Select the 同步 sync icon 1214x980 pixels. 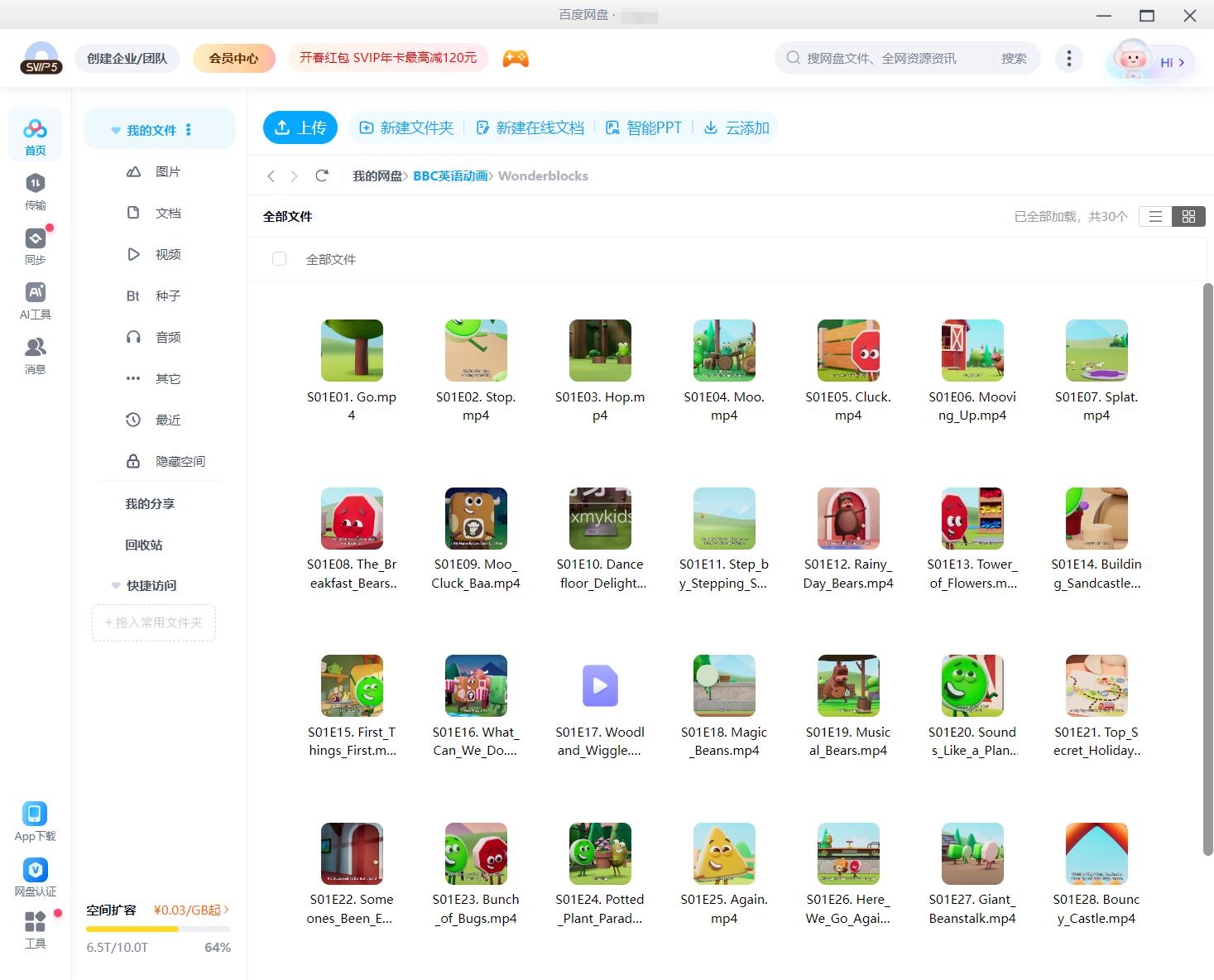tap(35, 244)
